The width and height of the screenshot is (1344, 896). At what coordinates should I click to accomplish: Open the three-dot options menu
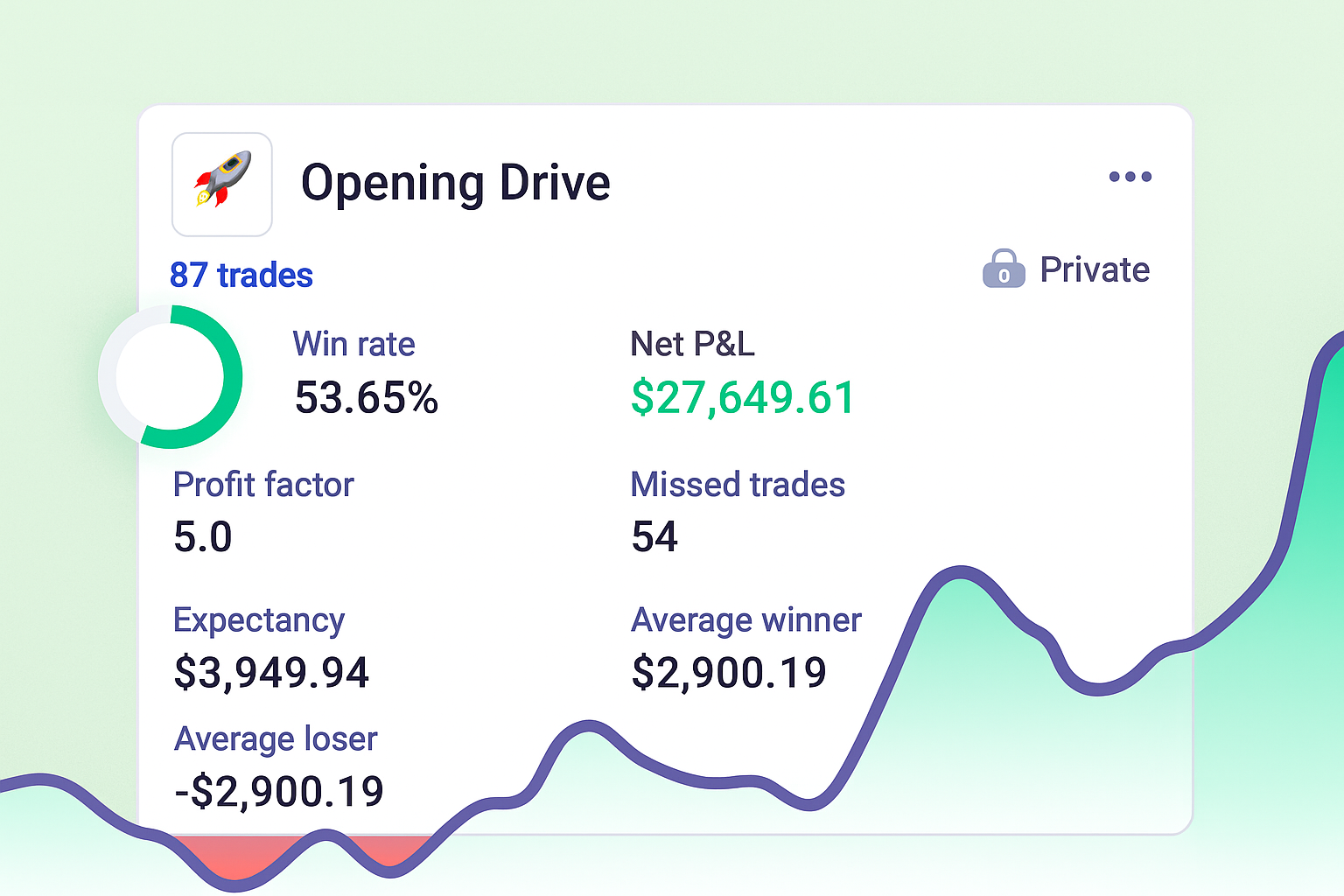1130,177
